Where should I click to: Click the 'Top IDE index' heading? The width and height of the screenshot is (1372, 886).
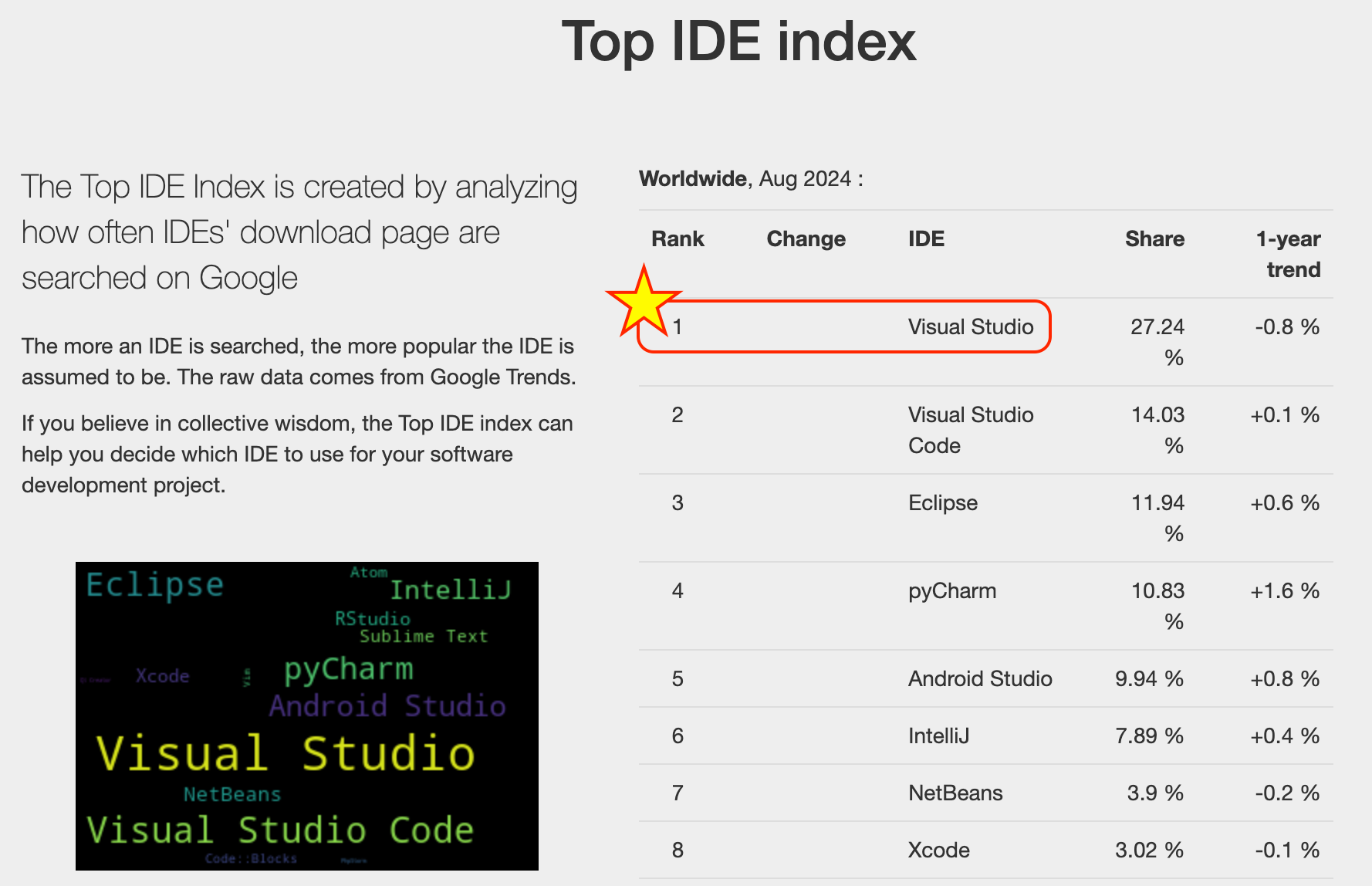point(738,41)
